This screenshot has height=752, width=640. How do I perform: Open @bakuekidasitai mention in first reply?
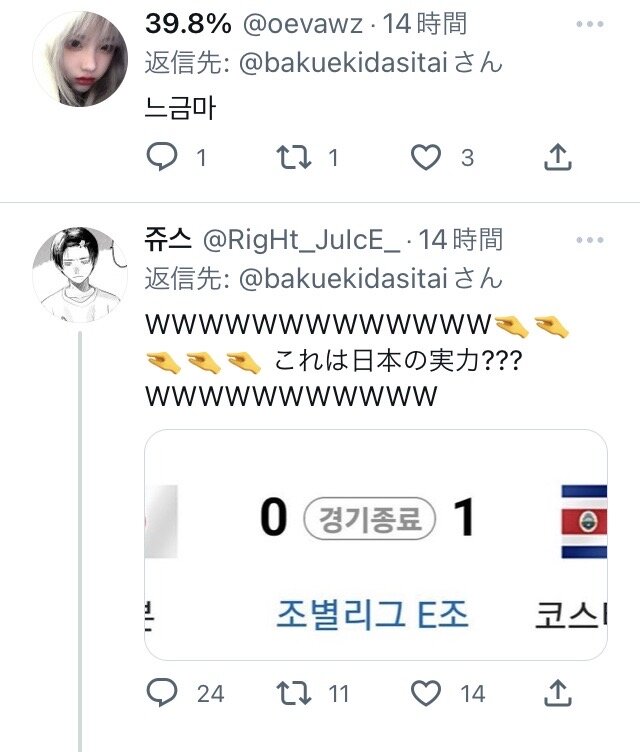[x=344, y=63]
